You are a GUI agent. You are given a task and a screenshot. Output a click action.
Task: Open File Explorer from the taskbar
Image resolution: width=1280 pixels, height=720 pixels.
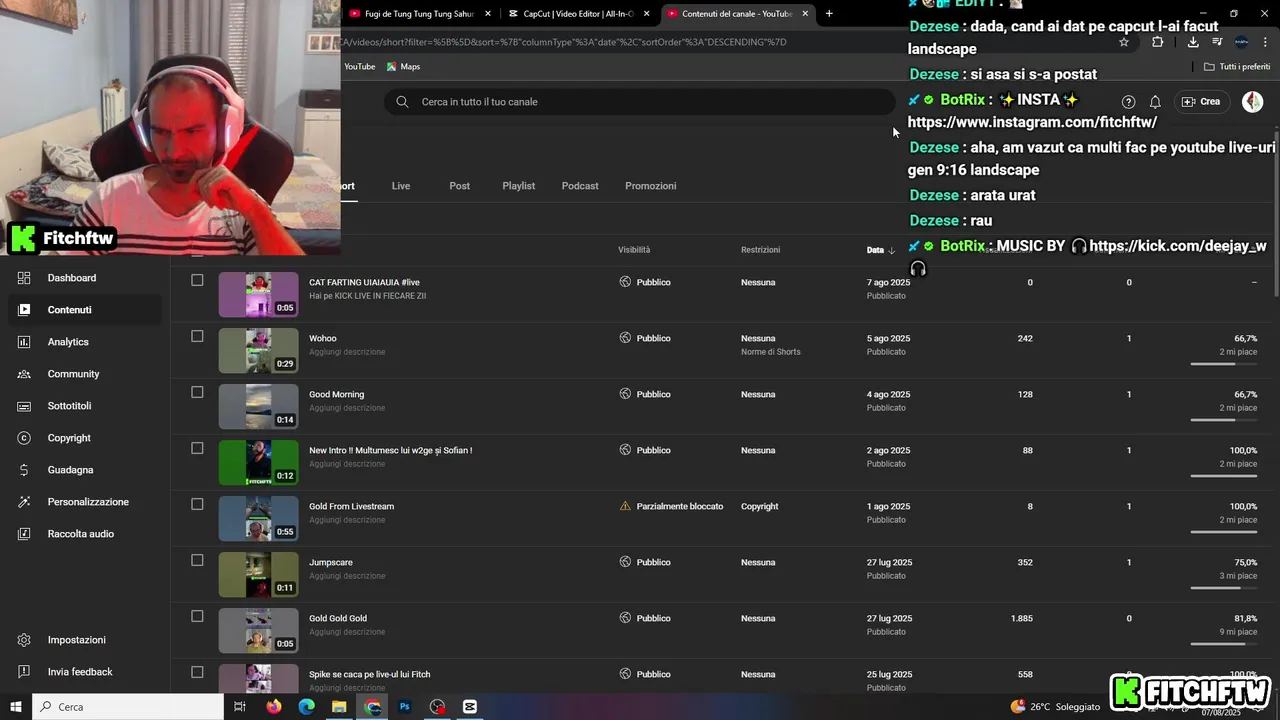click(x=339, y=707)
